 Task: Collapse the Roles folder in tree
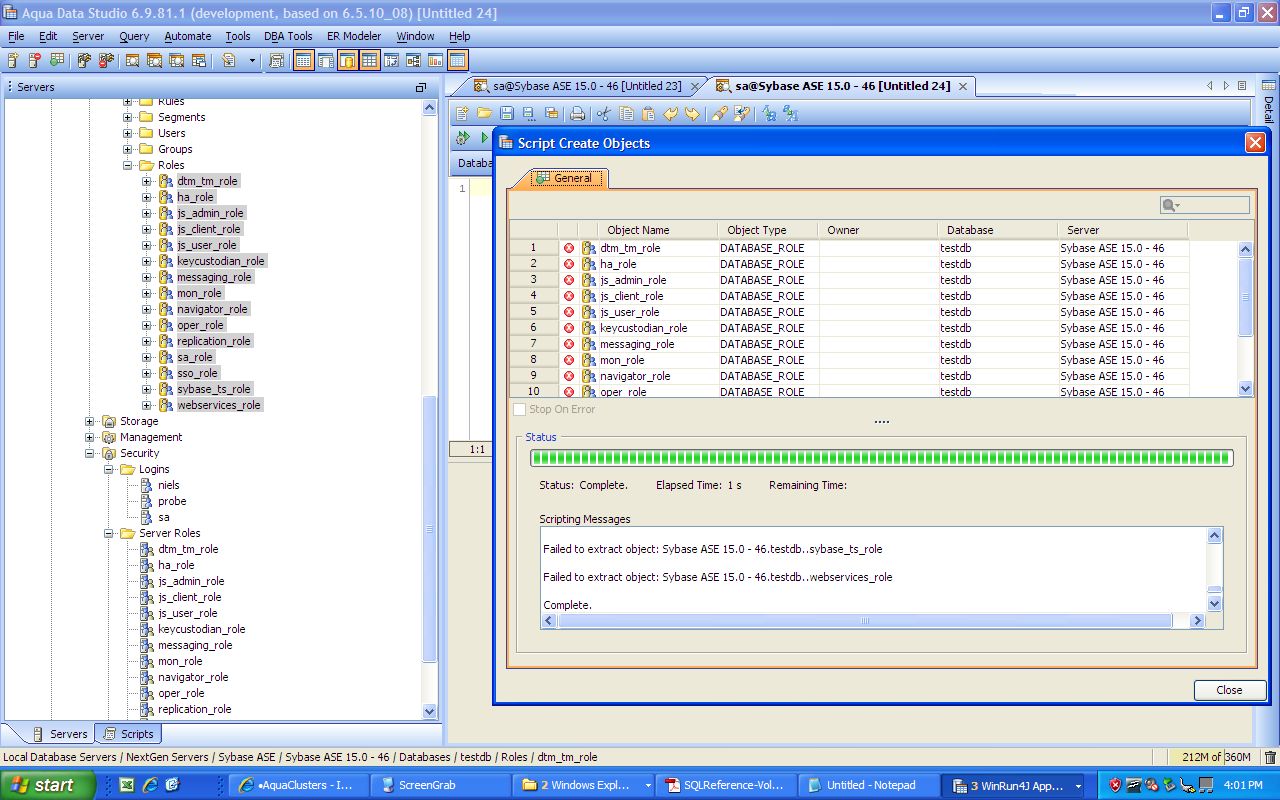pos(128,165)
